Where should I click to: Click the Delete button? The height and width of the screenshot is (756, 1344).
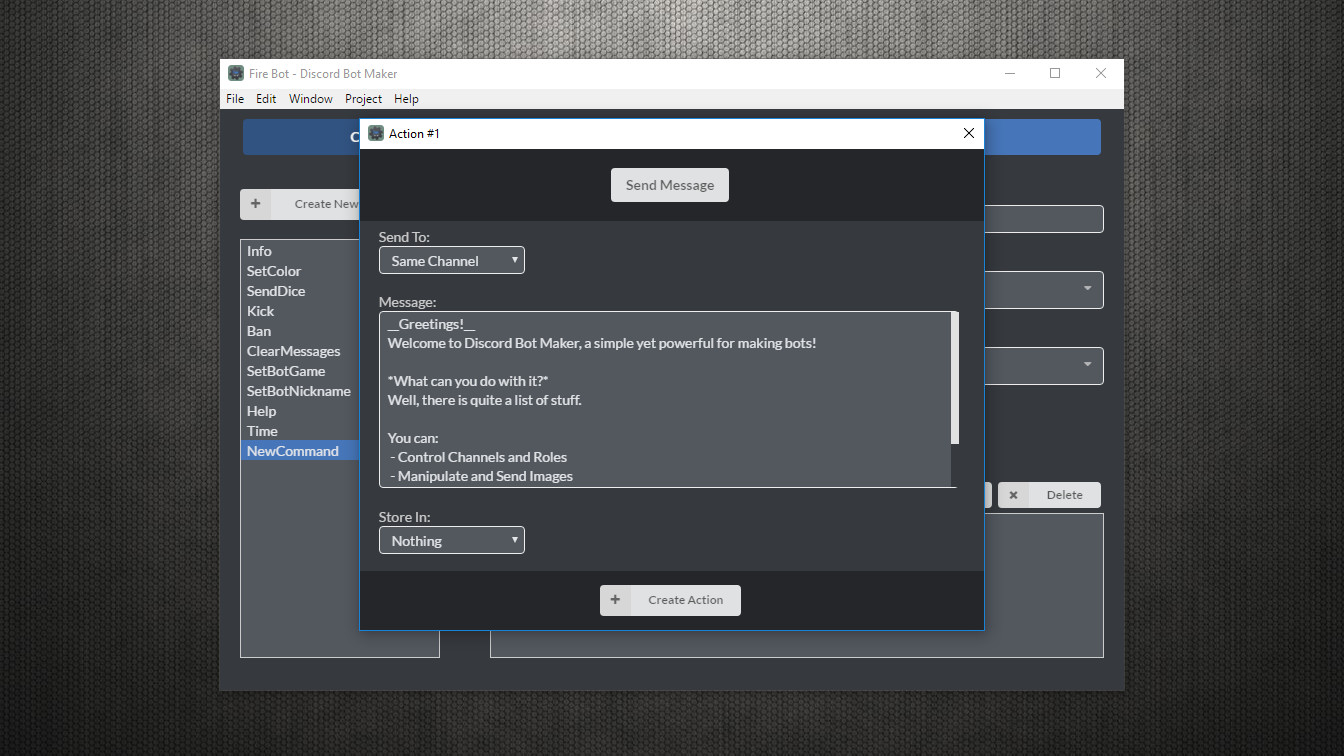[1064, 494]
